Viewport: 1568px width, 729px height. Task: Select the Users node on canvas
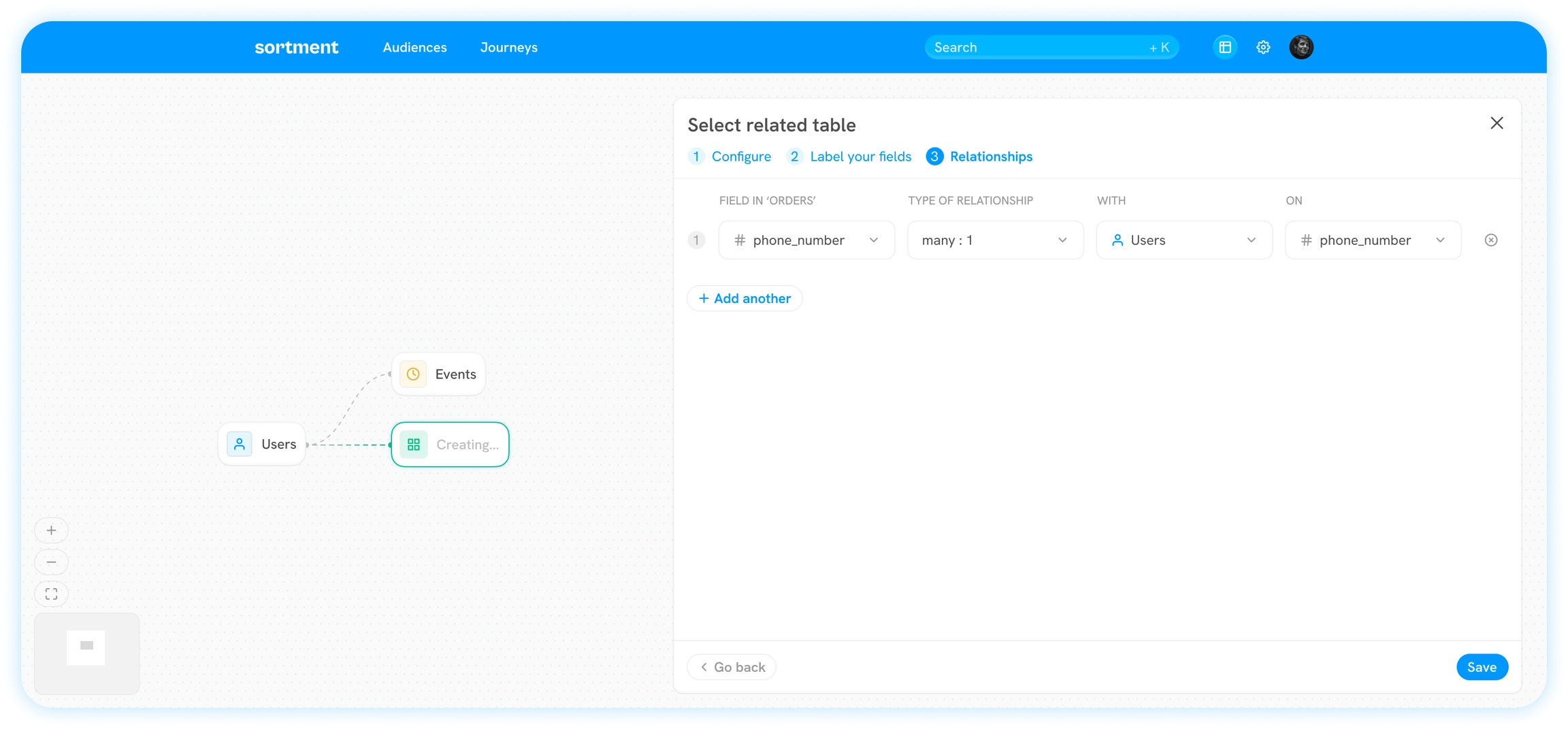[x=262, y=444]
